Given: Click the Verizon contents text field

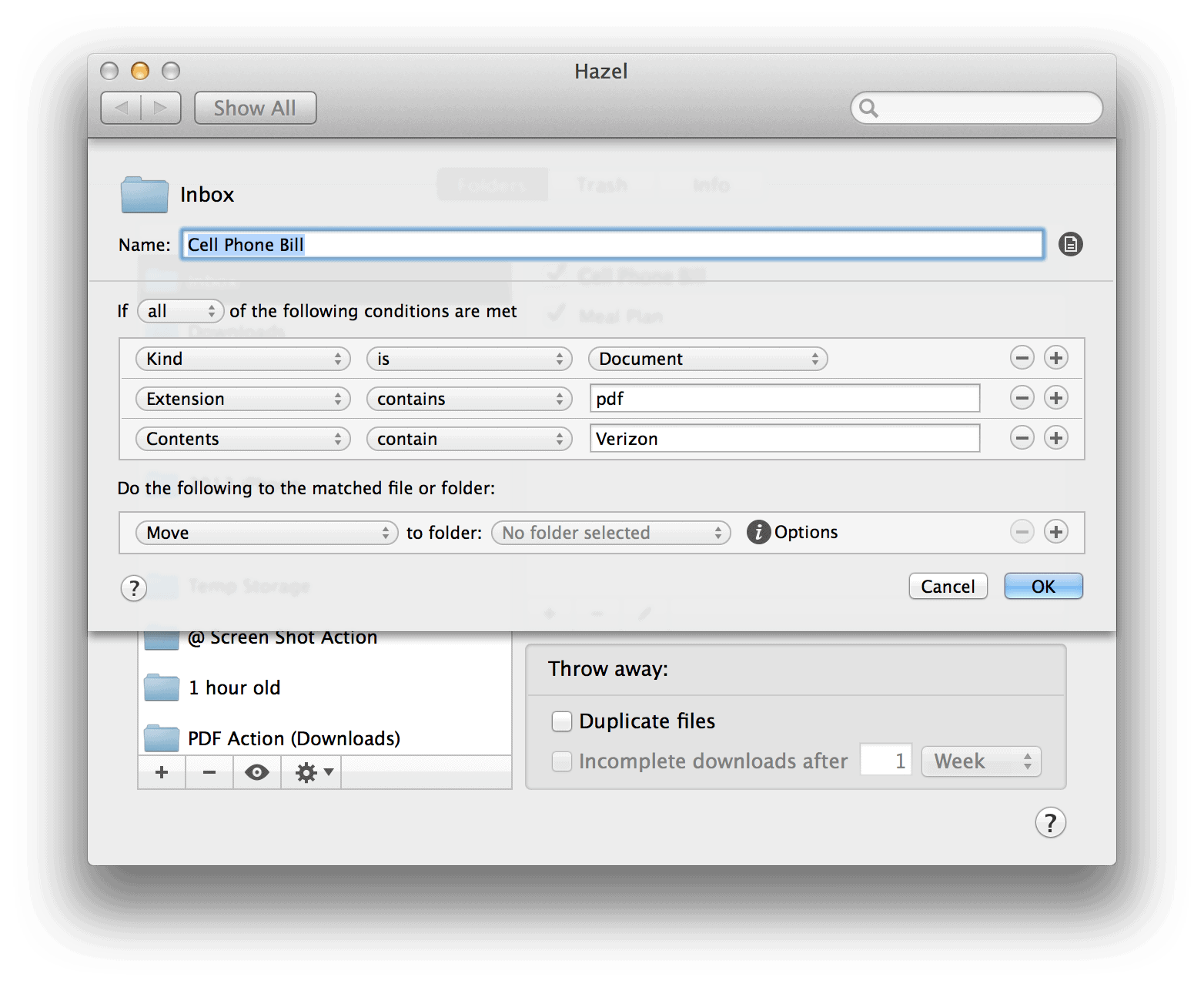Looking at the screenshot, I should (785, 438).
